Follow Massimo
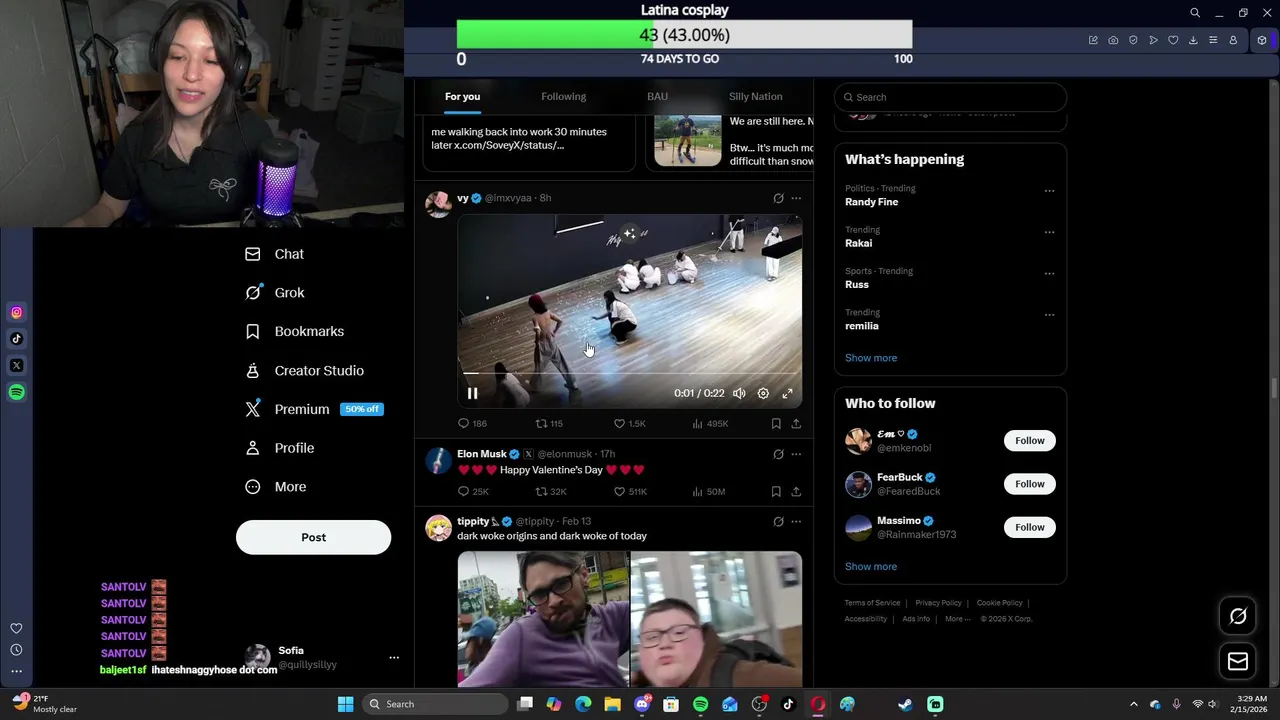 (1029, 527)
